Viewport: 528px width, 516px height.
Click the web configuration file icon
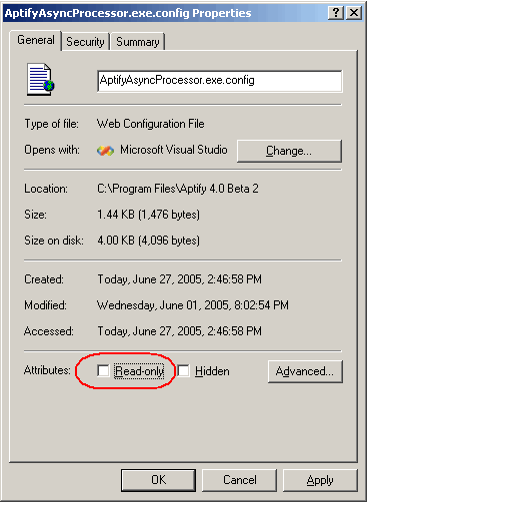[40, 79]
